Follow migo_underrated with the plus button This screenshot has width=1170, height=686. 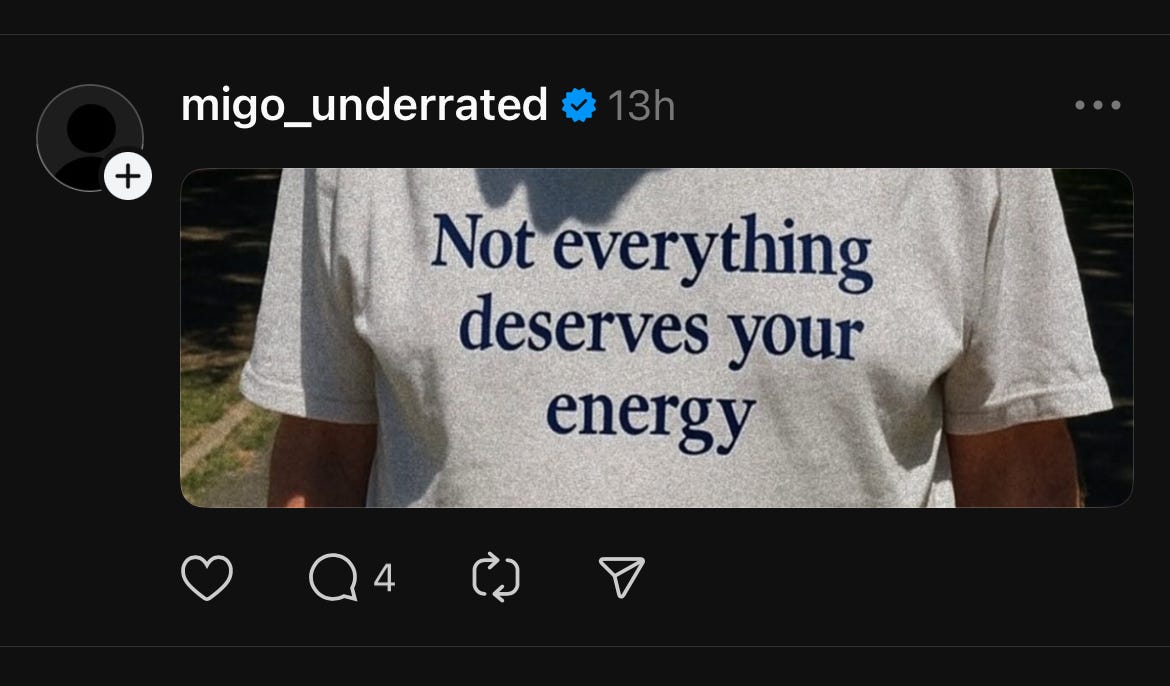[128, 176]
